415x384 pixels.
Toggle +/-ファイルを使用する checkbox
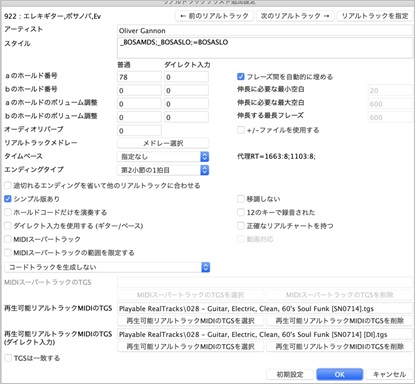pos(241,130)
